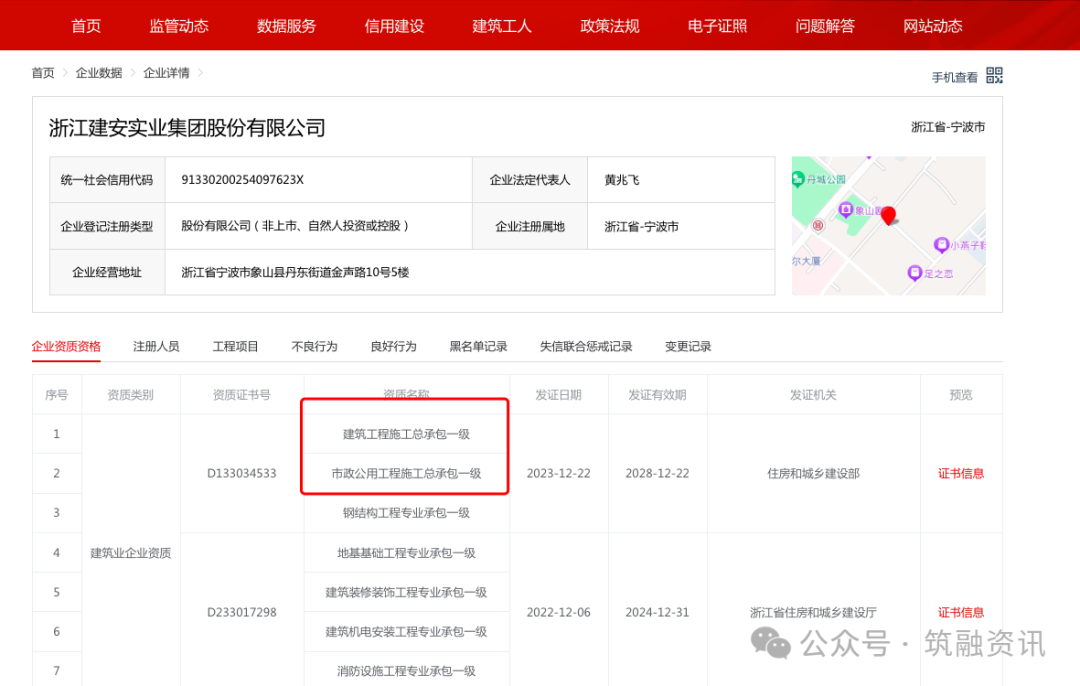
Task: Click registration type 股份有限公司（非上市、自然人投资或控股）
Action: click(x=295, y=226)
